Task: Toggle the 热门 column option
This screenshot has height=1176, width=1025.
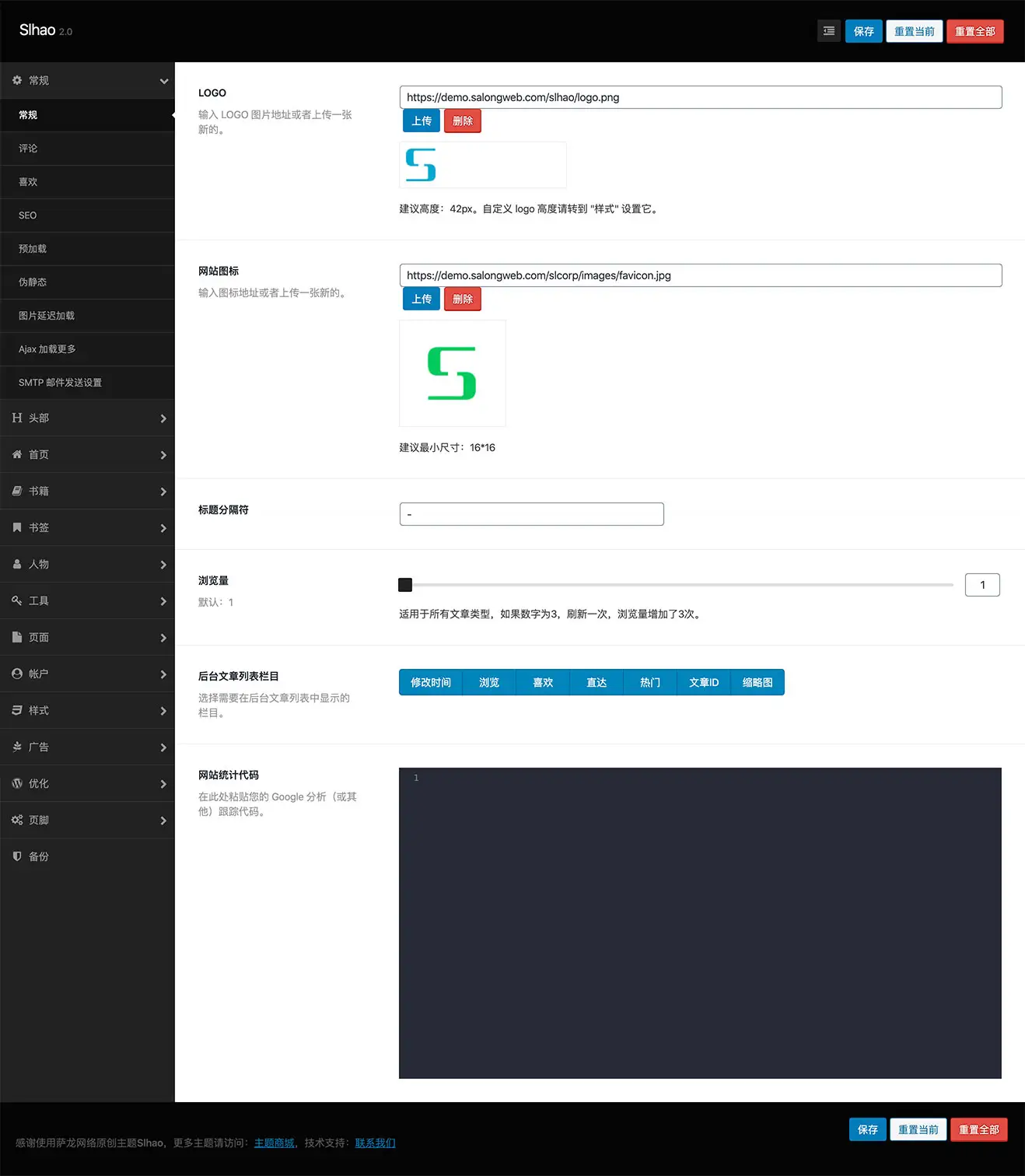Action: point(650,682)
